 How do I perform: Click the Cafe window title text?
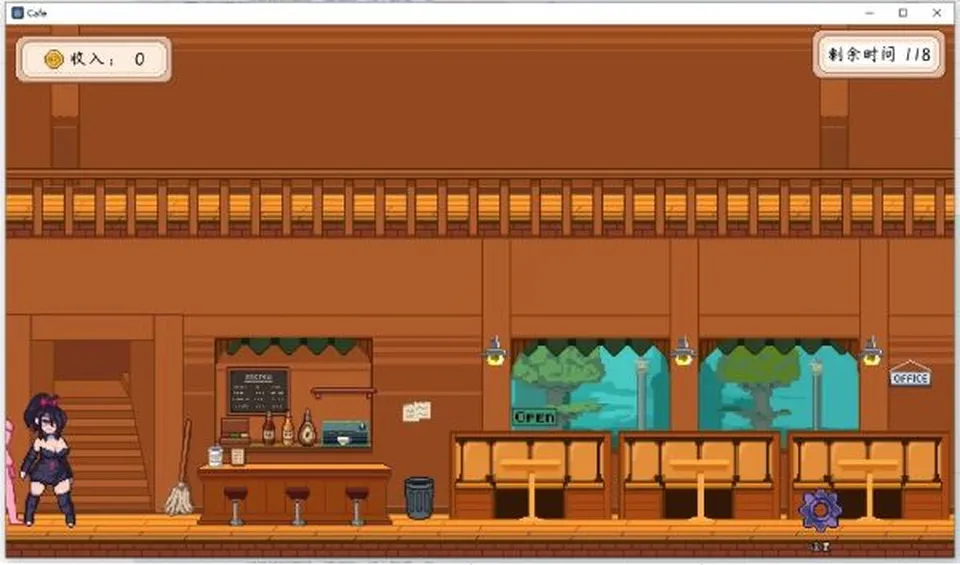point(37,13)
